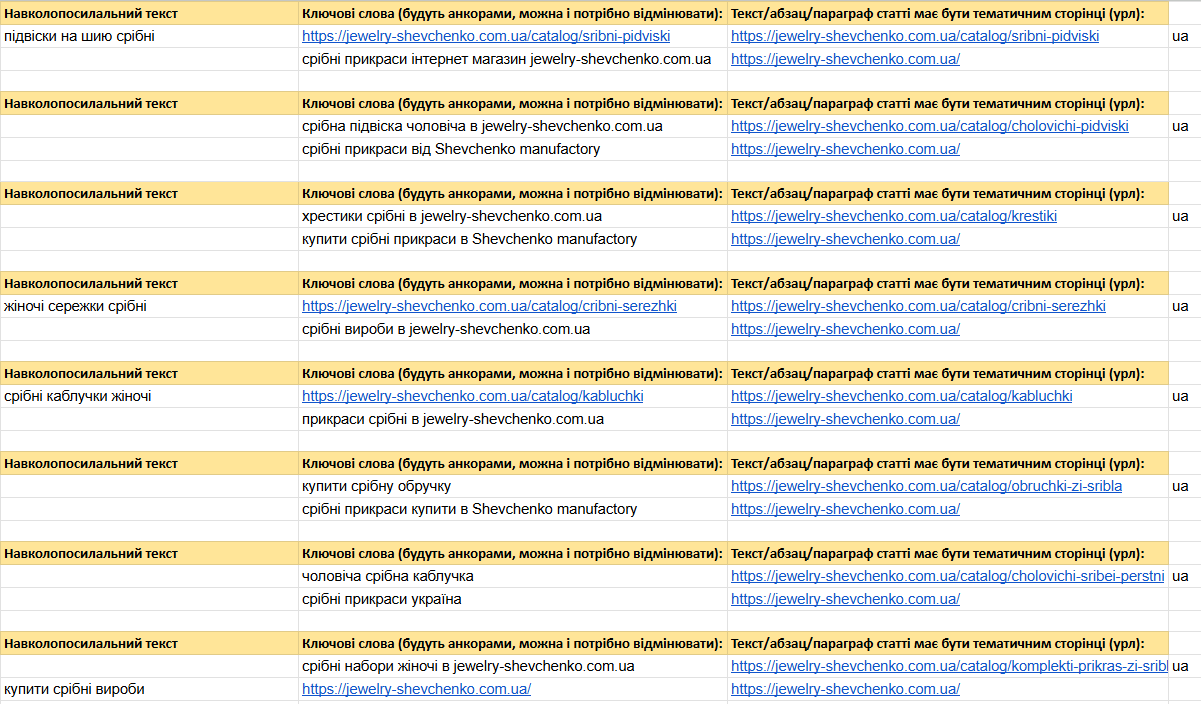The width and height of the screenshot is (1201, 704).
Task: Select the cell 'підвіски на шию срібні'
Action: [x=149, y=36]
